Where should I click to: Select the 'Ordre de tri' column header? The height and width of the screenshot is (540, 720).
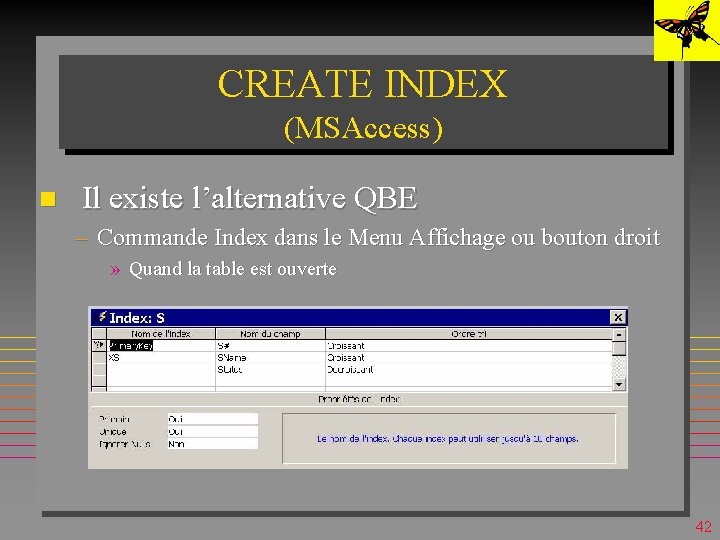click(x=469, y=334)
